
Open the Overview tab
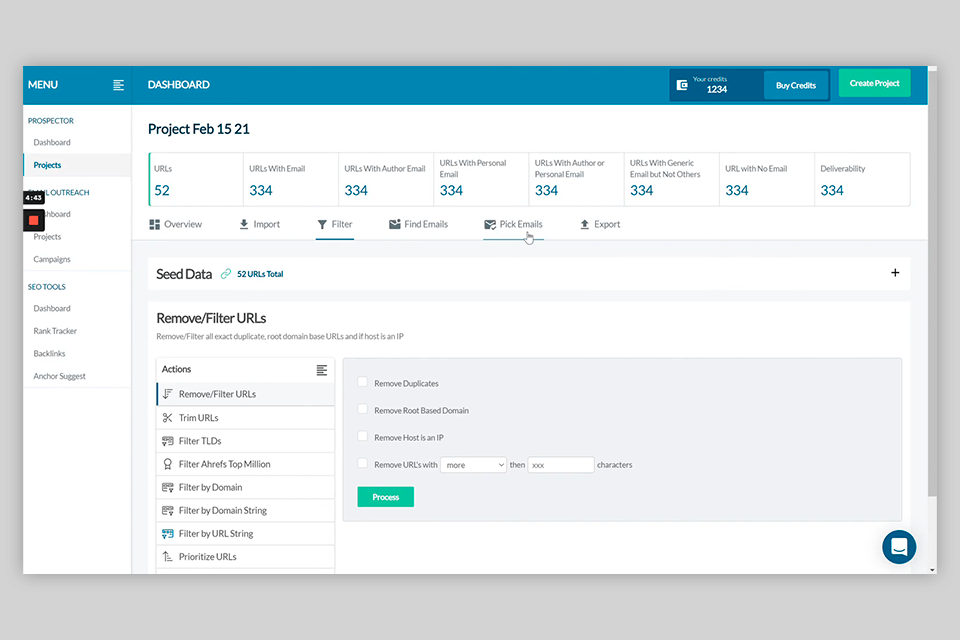[176, 224]
